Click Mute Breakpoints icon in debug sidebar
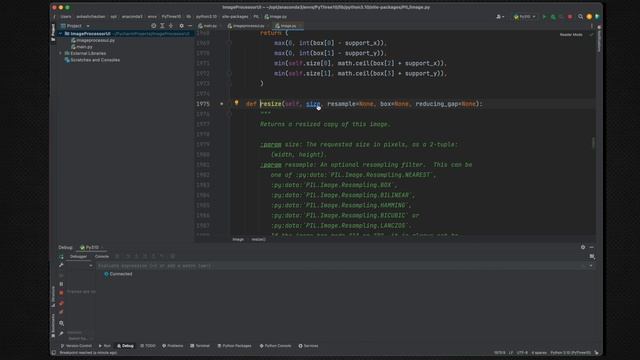Screen dimensions: 640x360 [61, 312]
